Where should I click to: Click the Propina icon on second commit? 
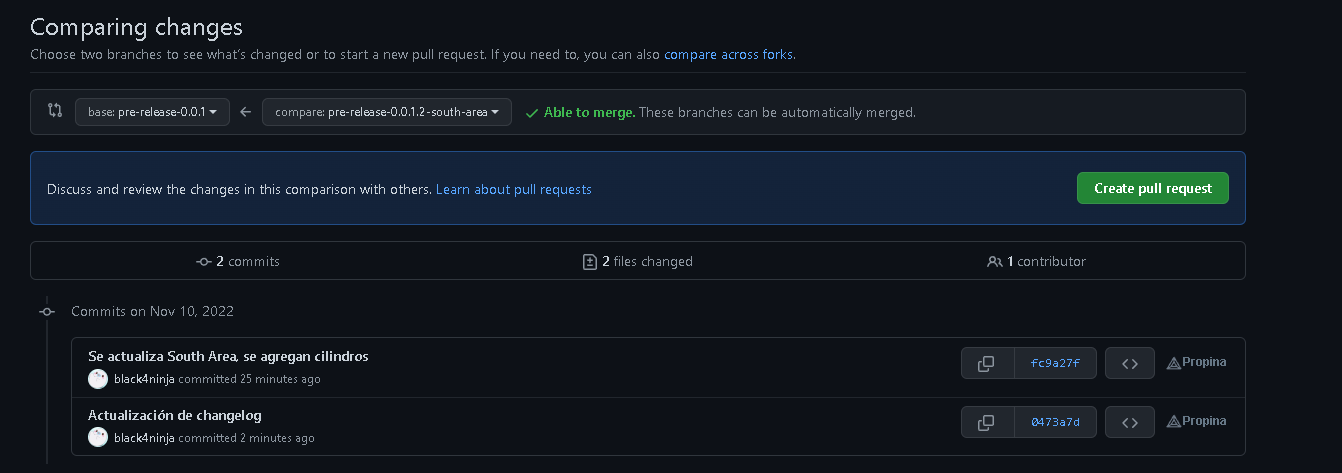[x=1174, y=422]
